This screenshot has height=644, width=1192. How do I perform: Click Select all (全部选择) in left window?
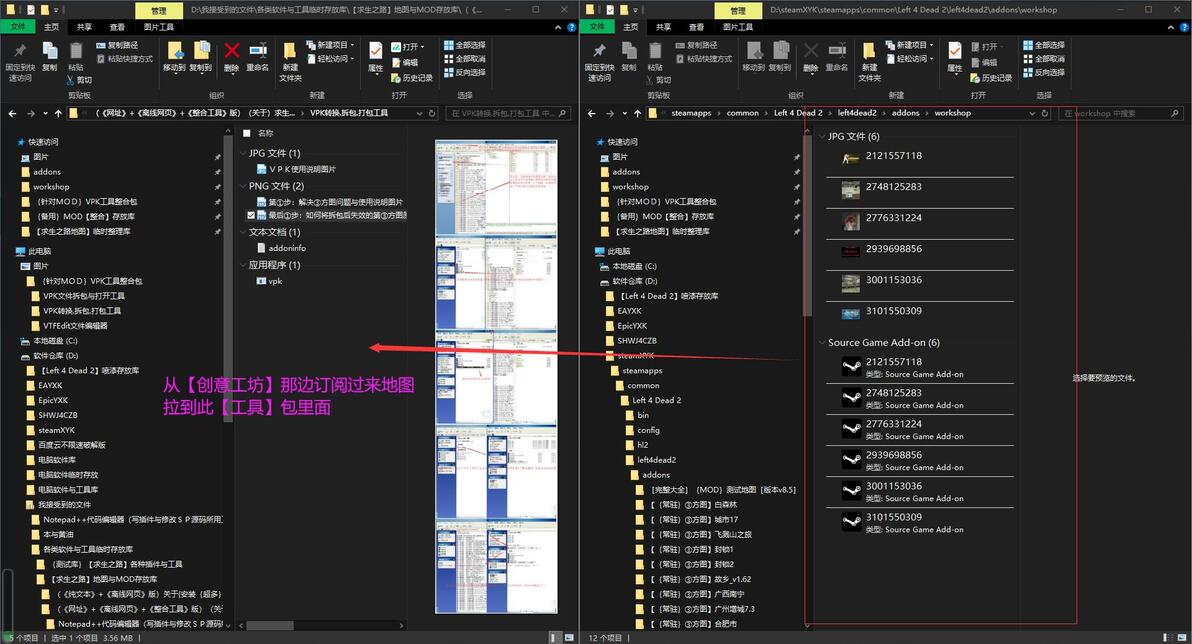(x=465, y=46)
